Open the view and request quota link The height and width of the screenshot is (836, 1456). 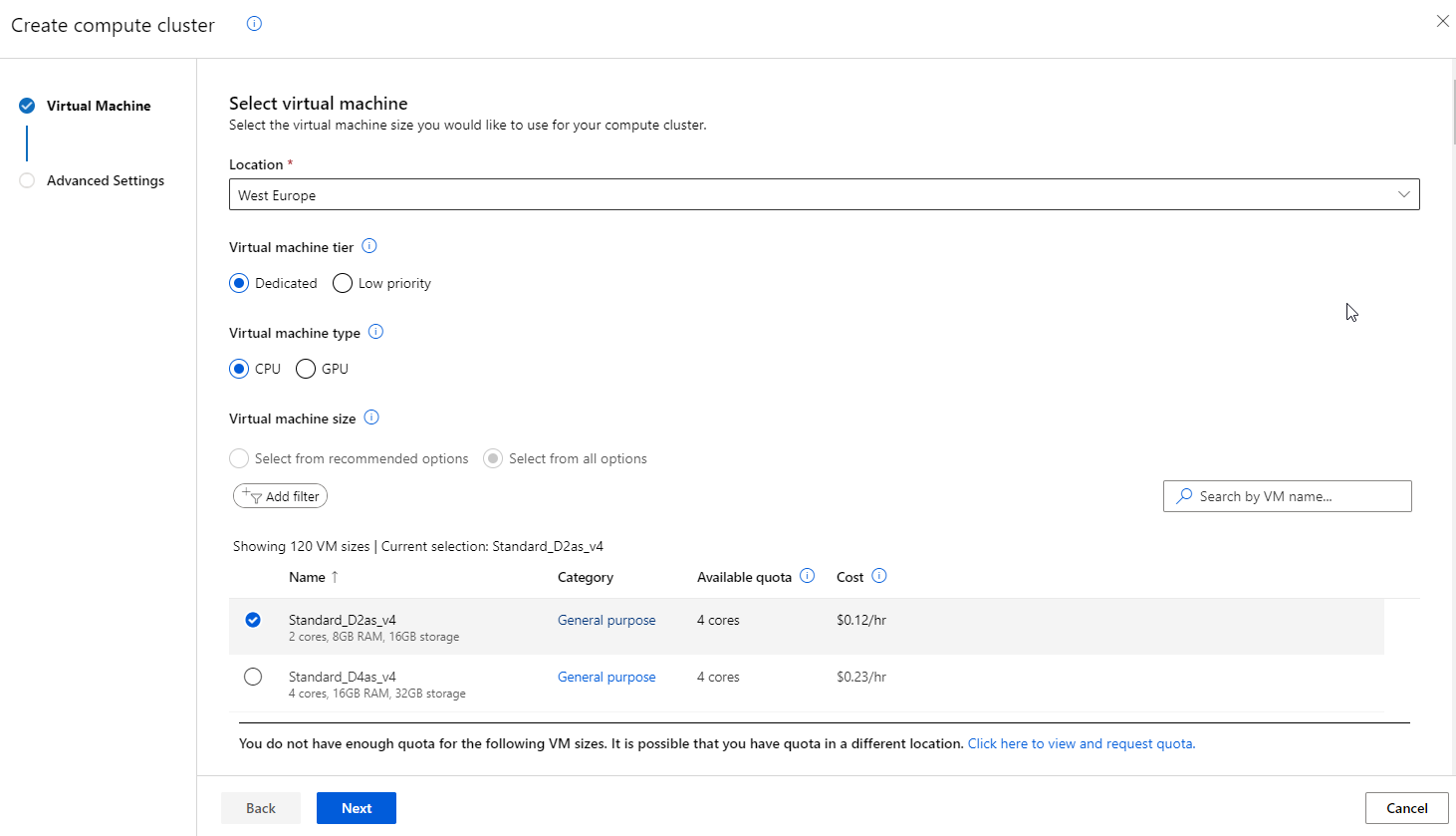pyautogui.click(x=1081, y=743)
